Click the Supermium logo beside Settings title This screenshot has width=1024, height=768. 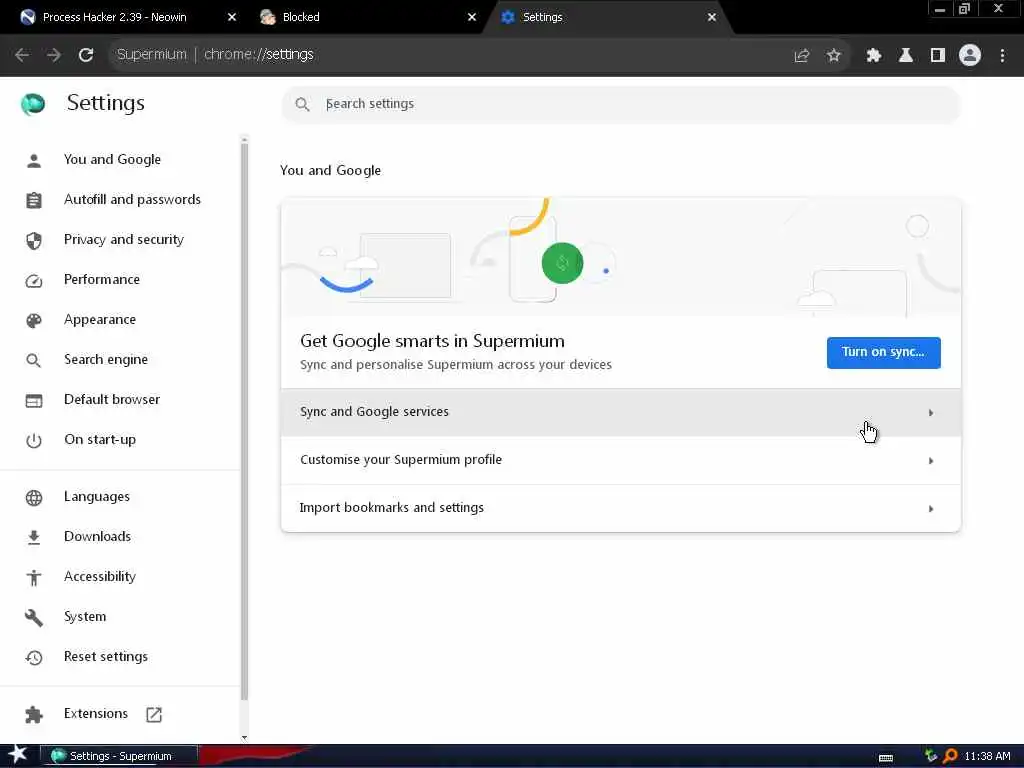[33, 103]
